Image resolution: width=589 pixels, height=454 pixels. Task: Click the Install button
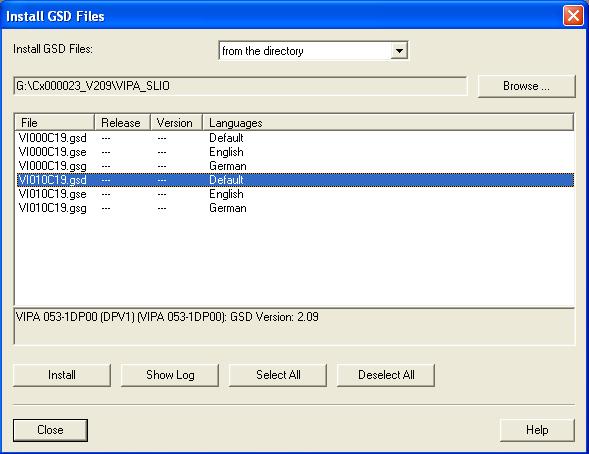point(62,375)
